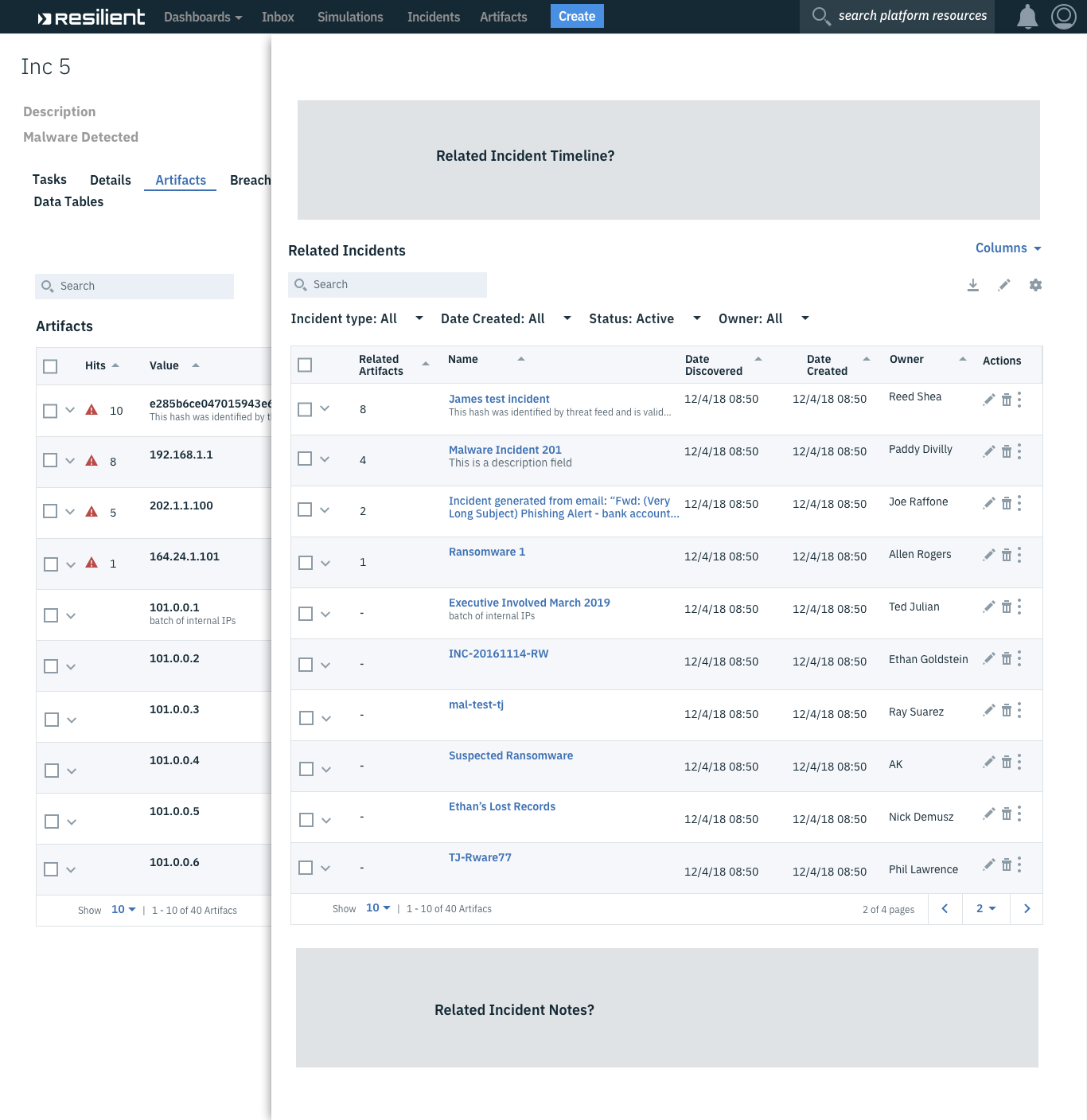The width and height of the screenshot is (1087, 1120).
Task: Delete the Ethan's Lost Records row
Action: pos(1007,814)
